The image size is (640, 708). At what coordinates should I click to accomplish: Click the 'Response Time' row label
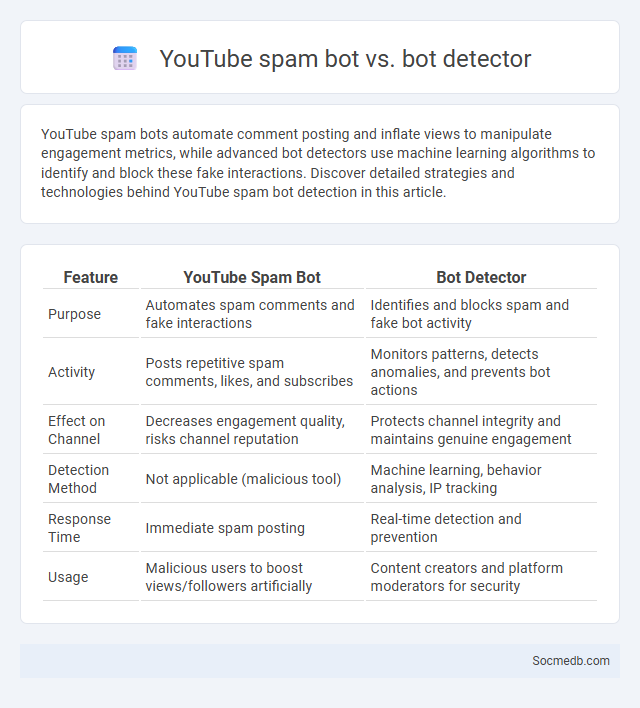coord(79,528)
